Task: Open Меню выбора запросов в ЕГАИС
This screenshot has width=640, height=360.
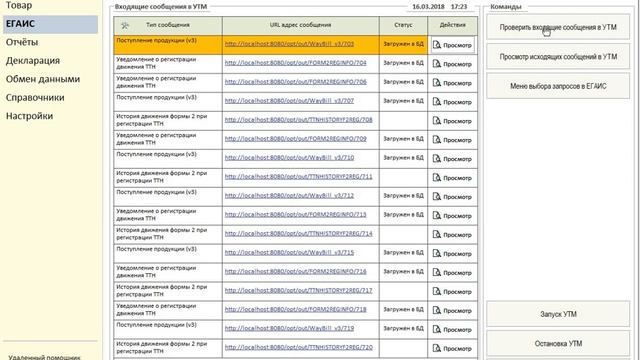Action: (558, 86)
